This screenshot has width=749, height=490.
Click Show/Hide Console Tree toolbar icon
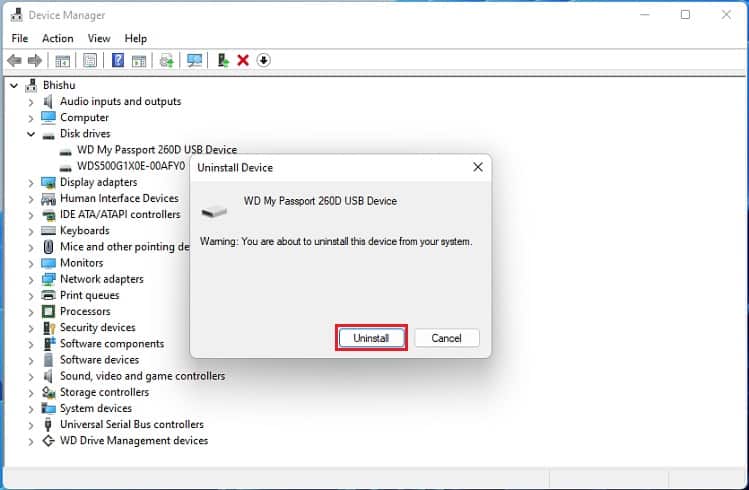pos(63,61)
